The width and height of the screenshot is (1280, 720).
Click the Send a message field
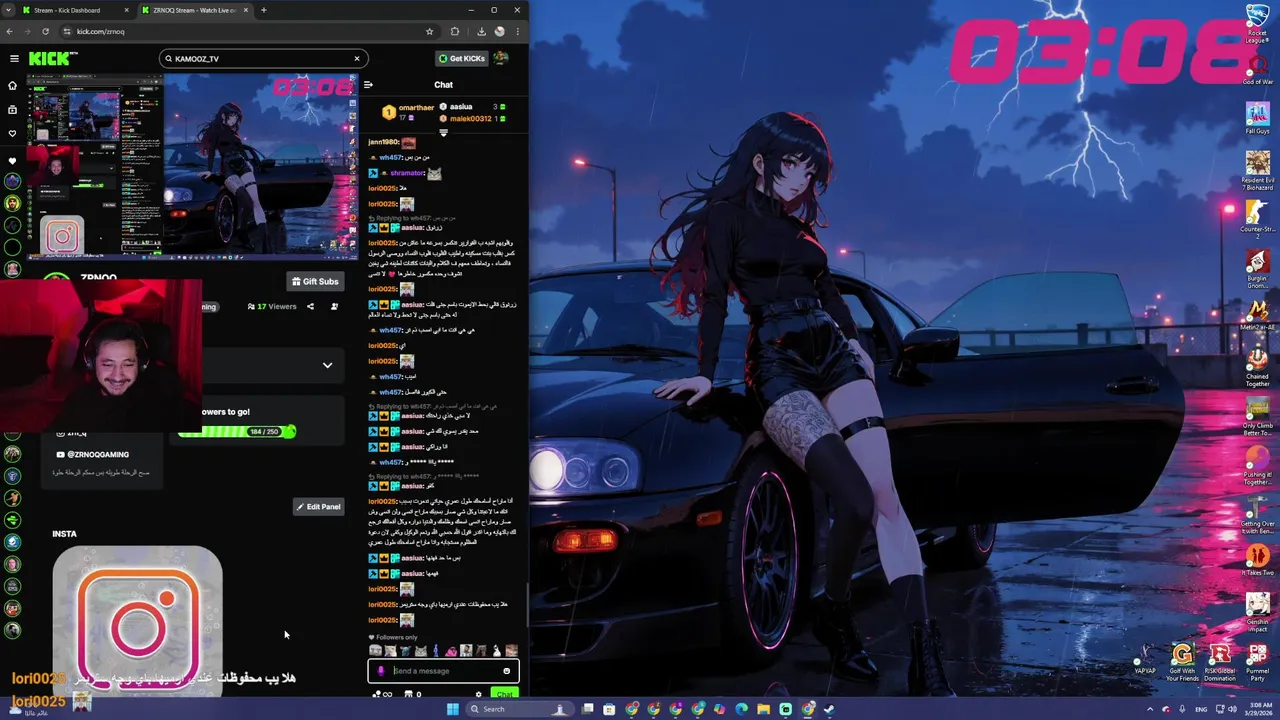pos(443,671)
